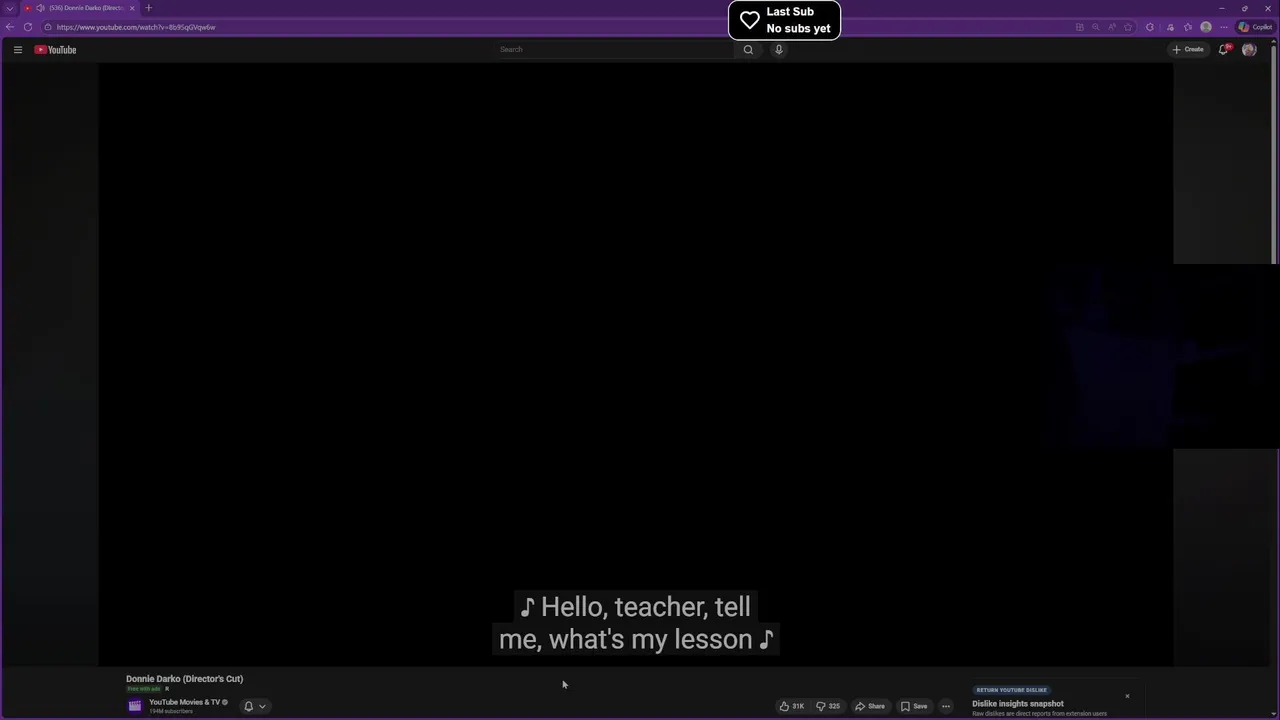Viewport: 1280px width, 720px height.
Task: Go to YouTube home via logo
Action: coord(55,49)
